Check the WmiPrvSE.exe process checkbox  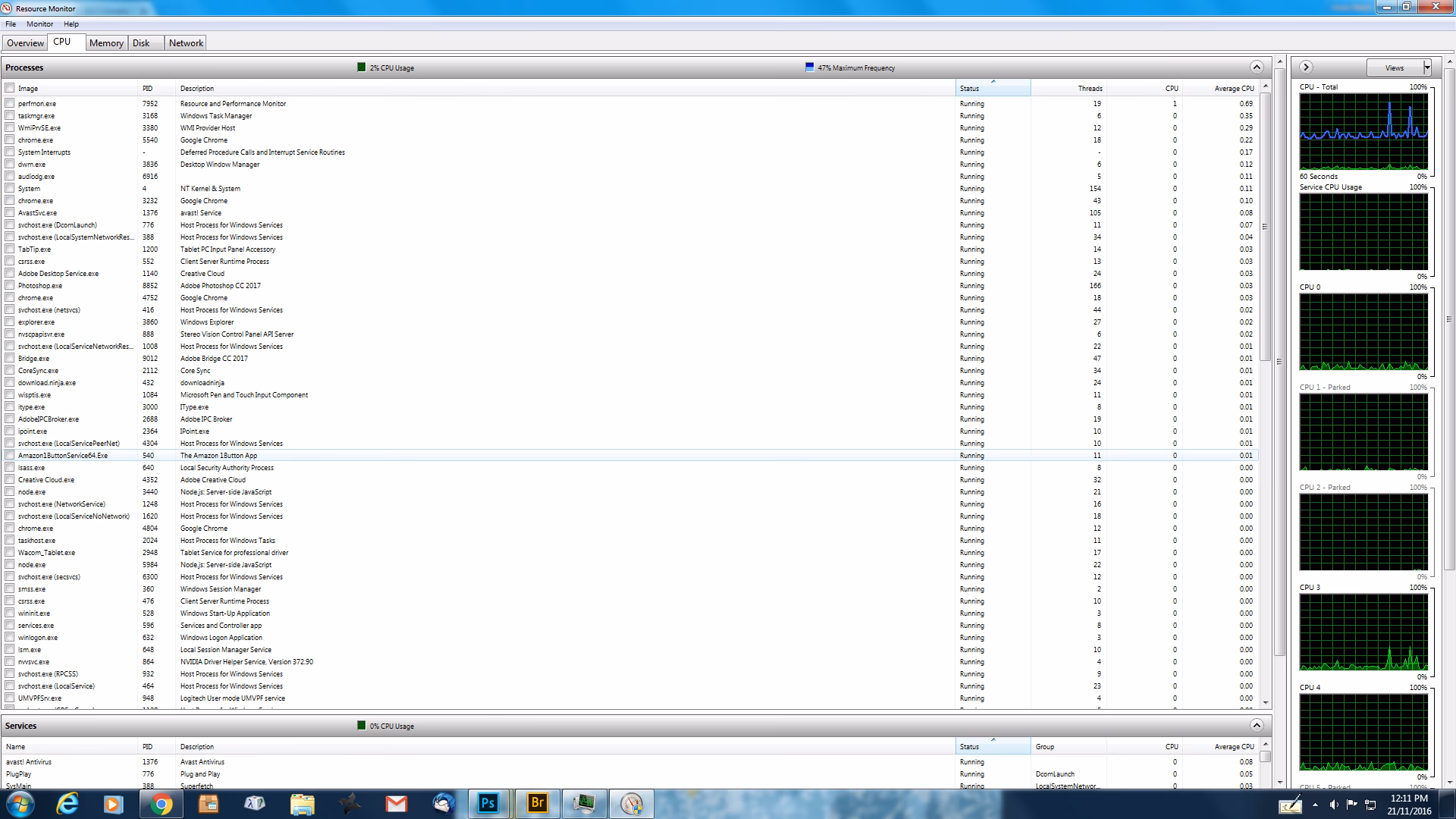(10, 127)
